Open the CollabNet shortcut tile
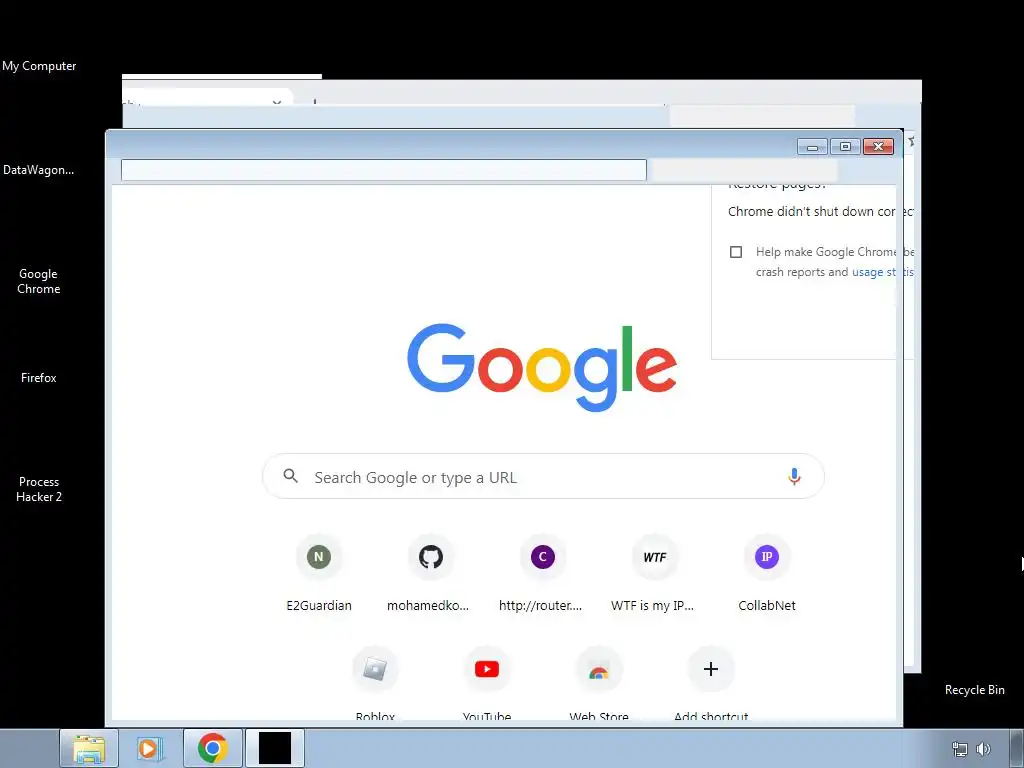The height and width of the screenshot is (768, 1024). pyautogui.click(x=767, y=573)
